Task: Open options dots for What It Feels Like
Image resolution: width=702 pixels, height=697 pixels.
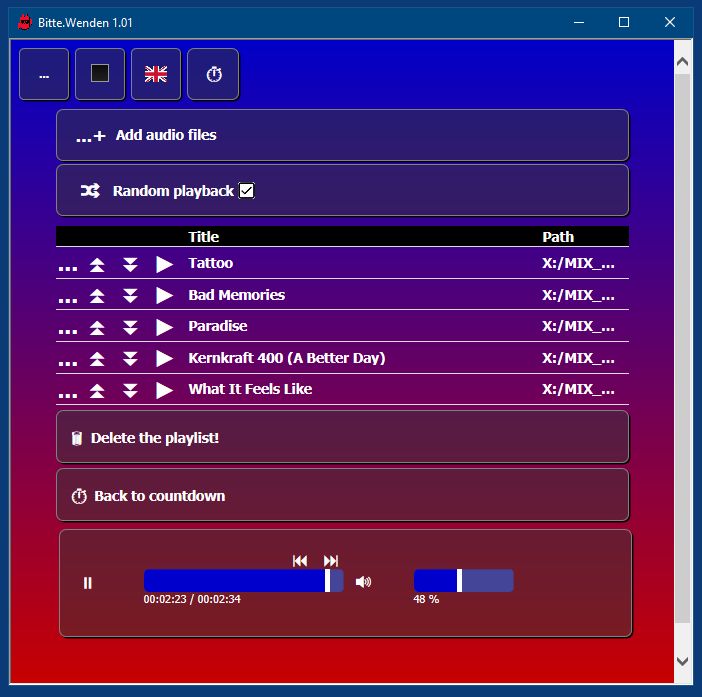Action: [x=68, y=394]
